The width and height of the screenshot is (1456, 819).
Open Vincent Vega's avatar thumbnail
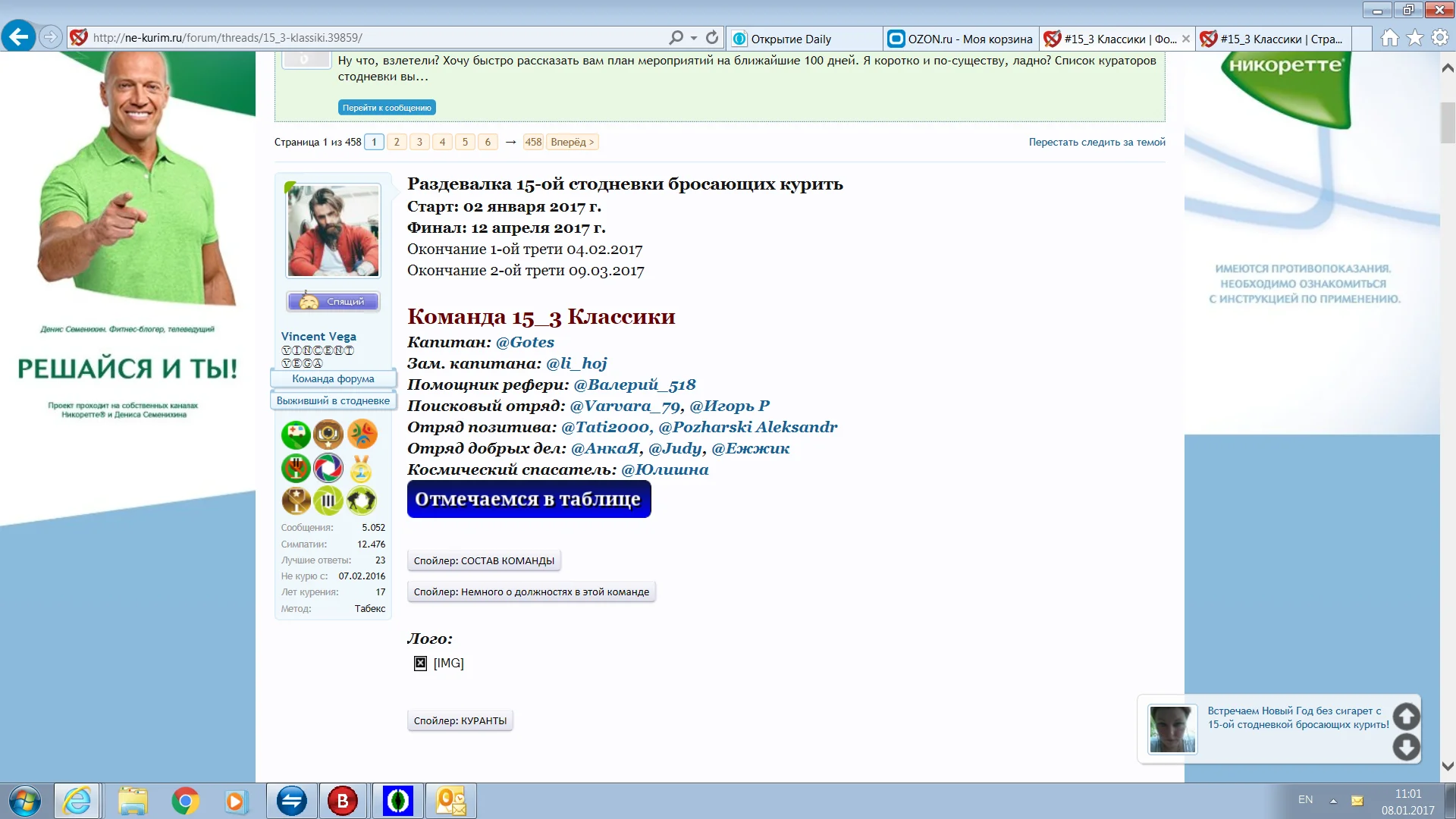click(333, 231)
